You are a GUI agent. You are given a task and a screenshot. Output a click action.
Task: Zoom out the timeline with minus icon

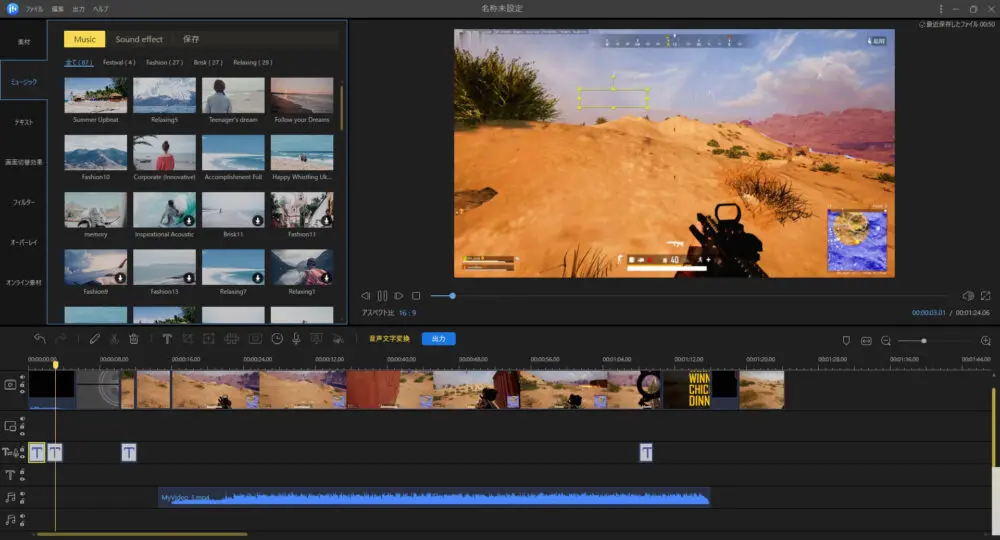point(886,341)
